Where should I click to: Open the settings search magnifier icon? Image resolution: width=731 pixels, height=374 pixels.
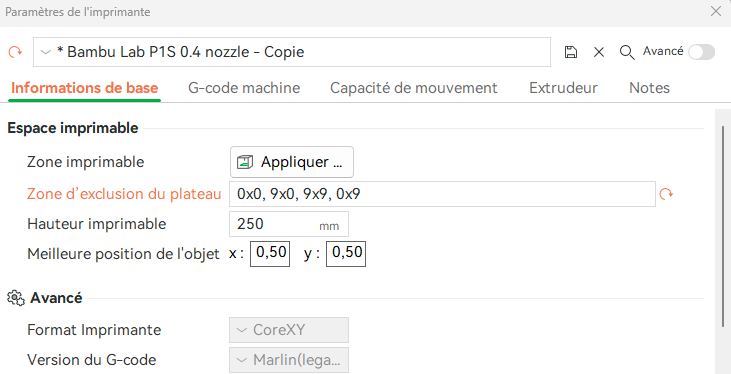(627, 52)
